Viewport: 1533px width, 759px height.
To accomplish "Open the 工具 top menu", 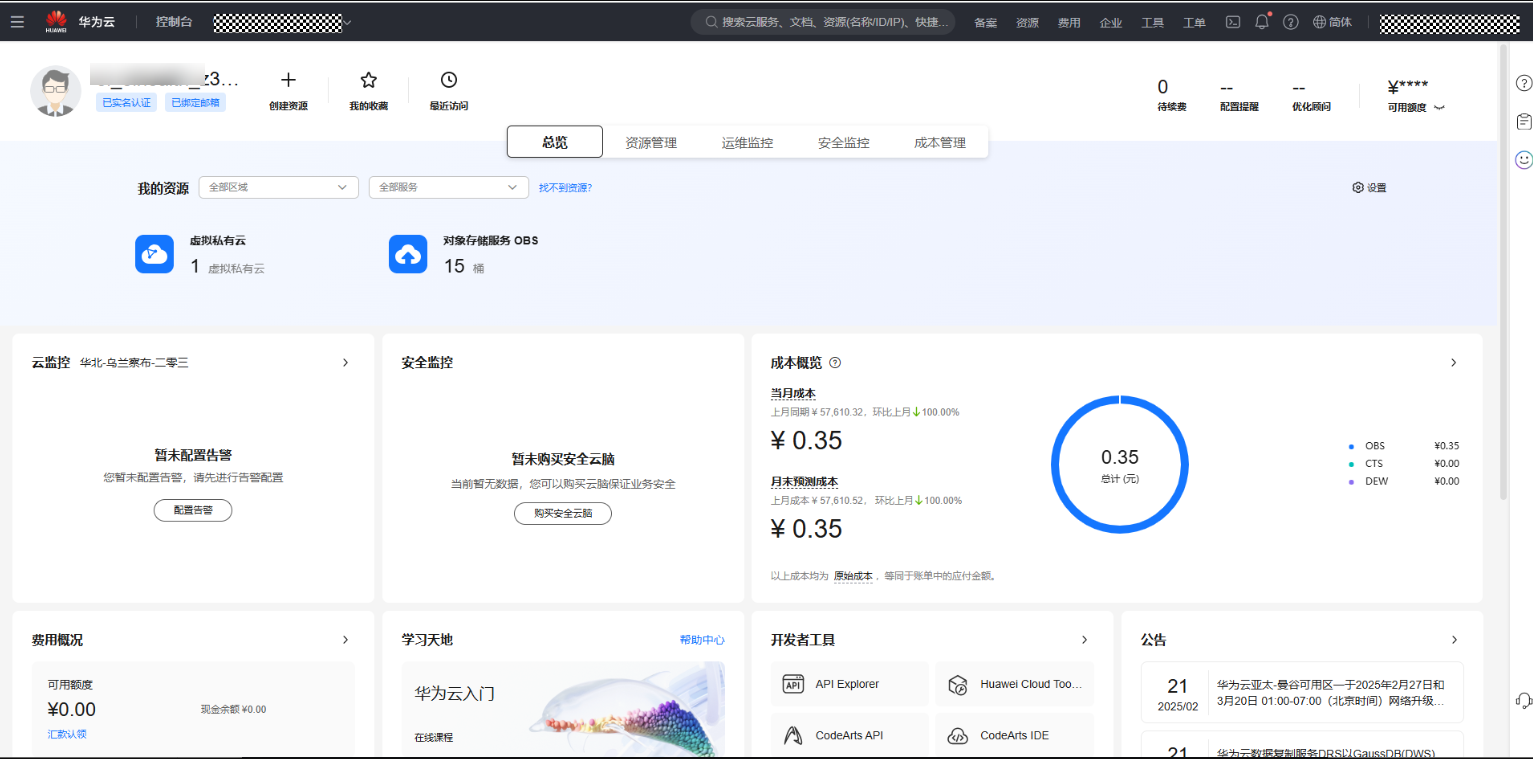I will tap(1153, 22).
